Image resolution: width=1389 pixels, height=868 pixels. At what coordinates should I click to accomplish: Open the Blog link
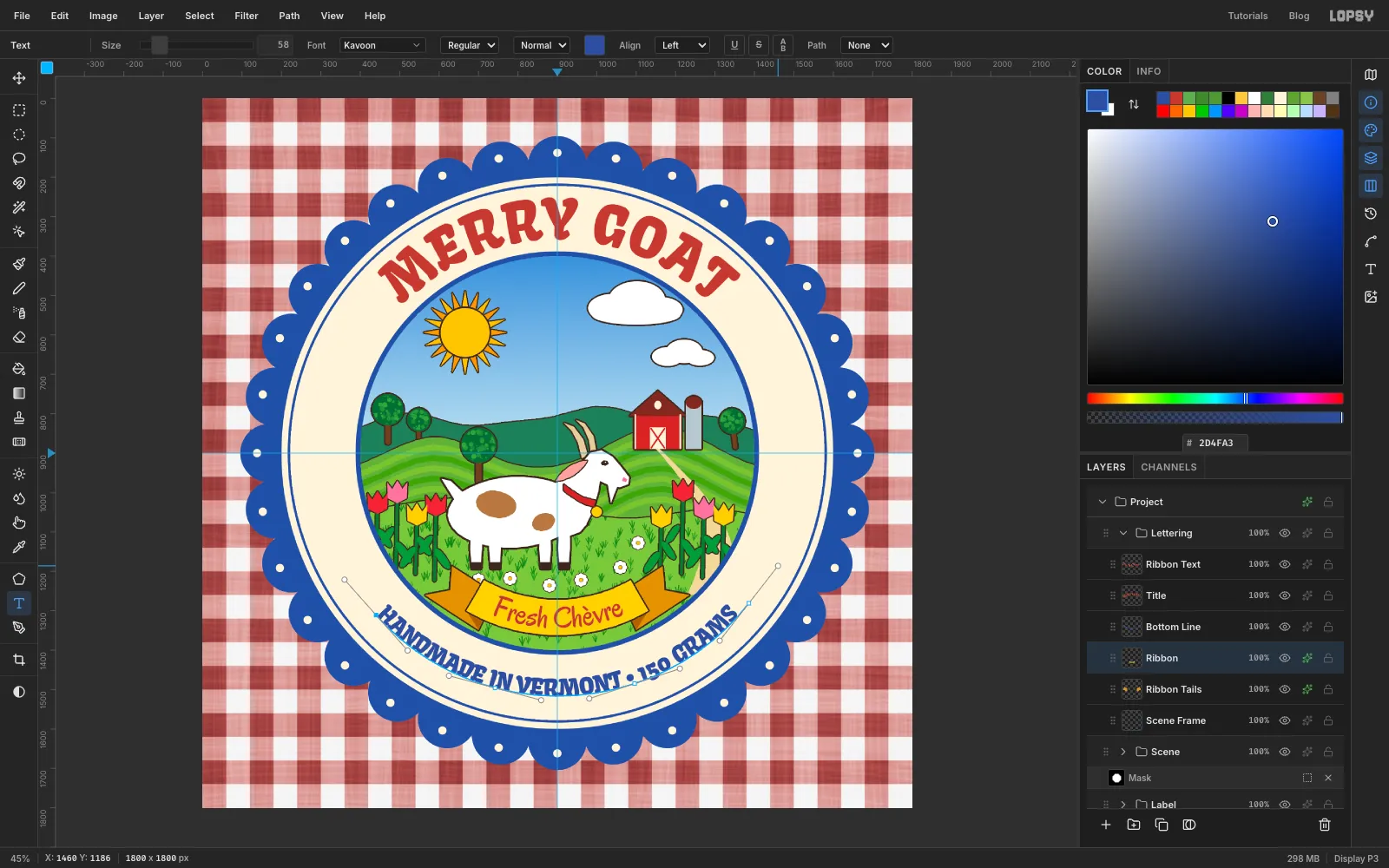[x=1299, y=16]
